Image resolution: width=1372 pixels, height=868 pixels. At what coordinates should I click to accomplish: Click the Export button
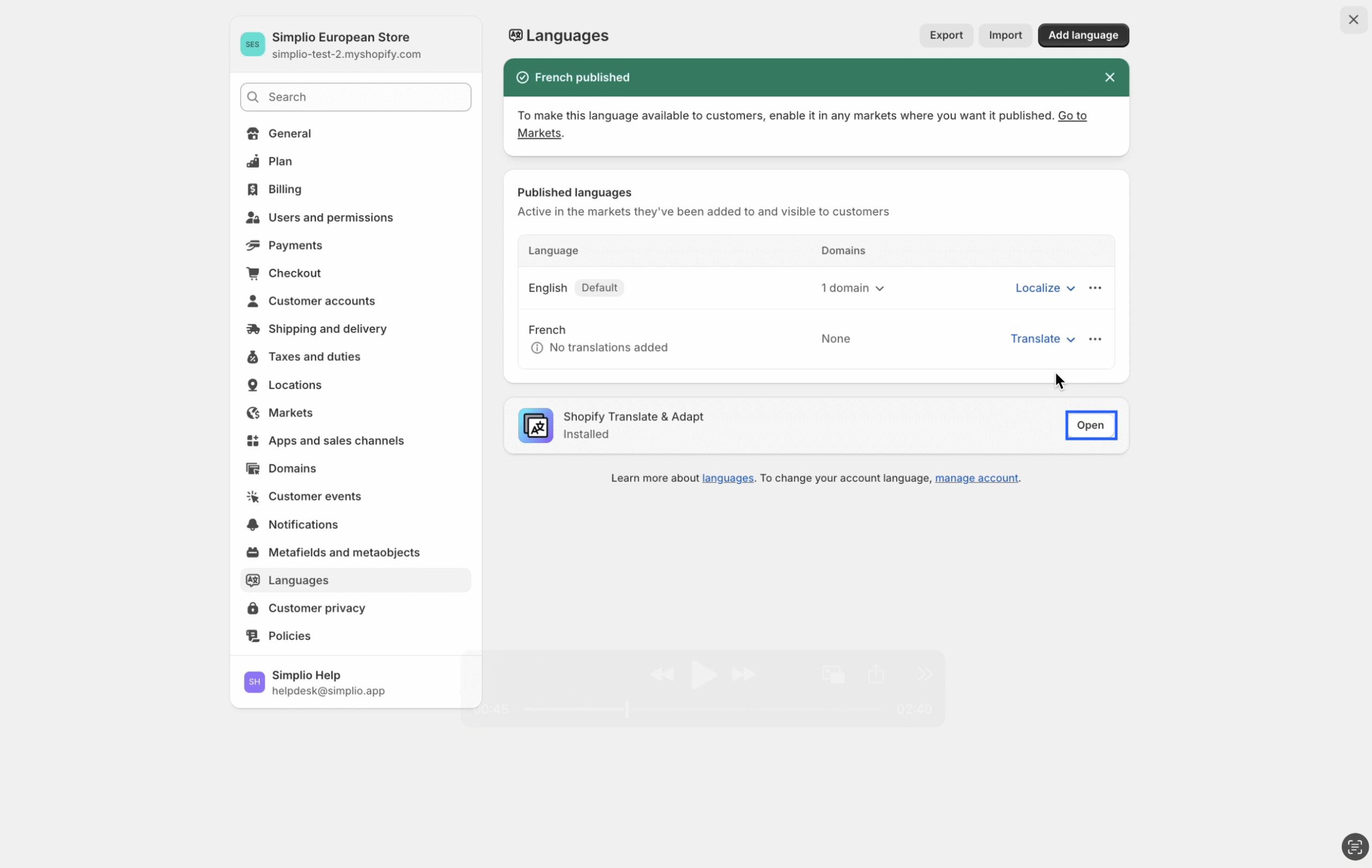pos(946,35)
